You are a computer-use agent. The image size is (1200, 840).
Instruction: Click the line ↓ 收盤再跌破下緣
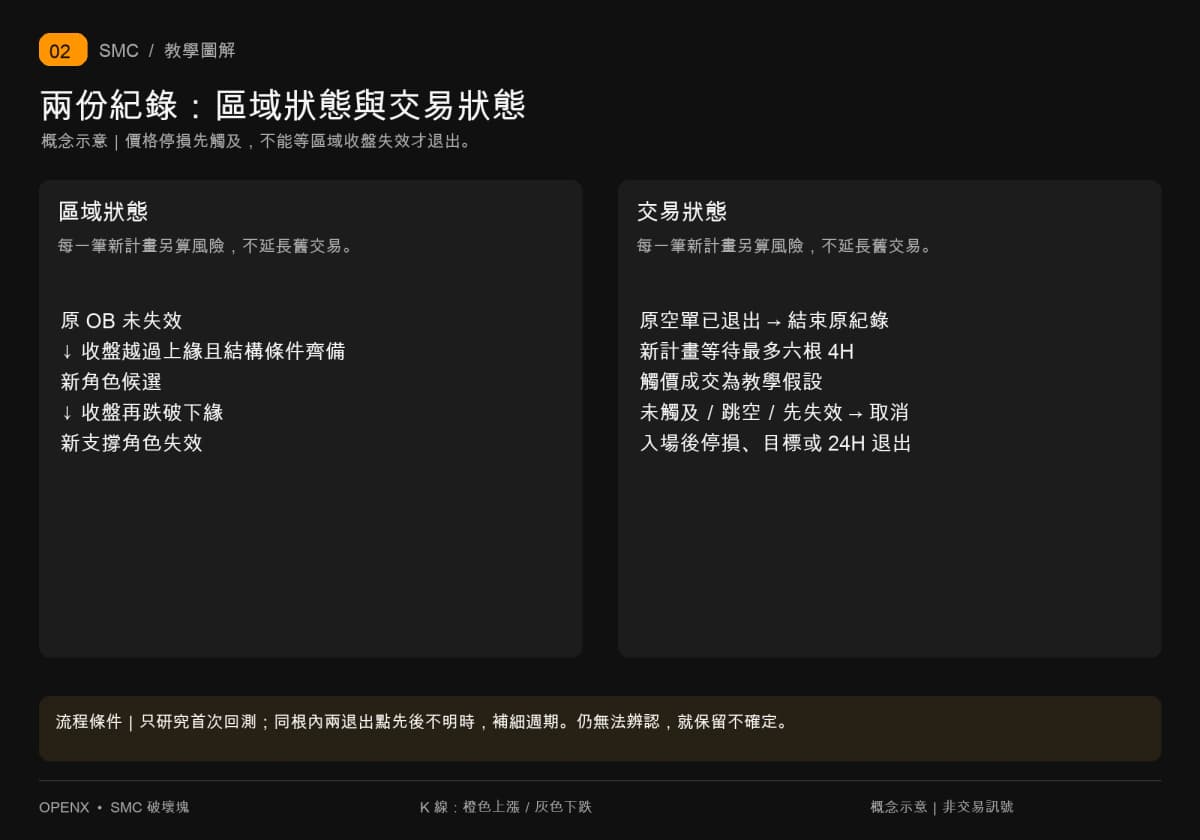click(142, 412)
